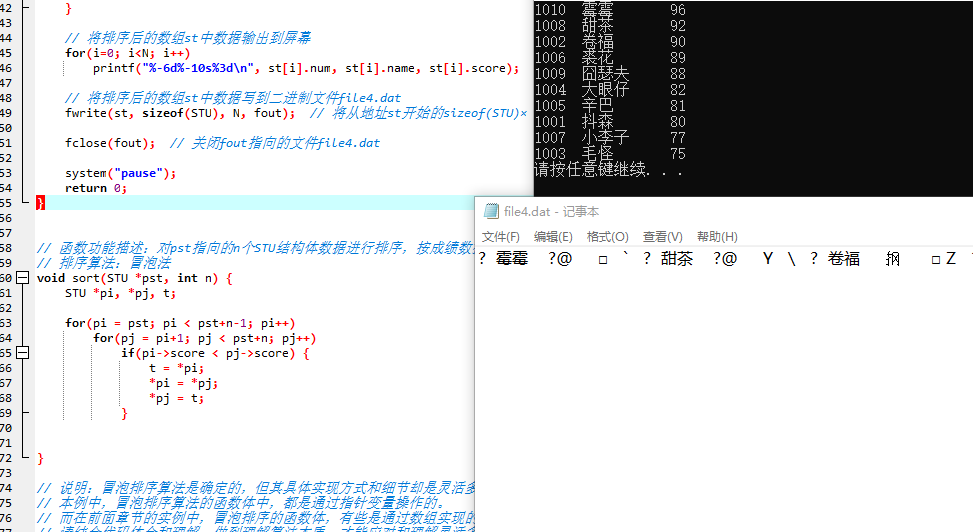Viewport: 973px width, 532px height.
Task: Click the STU *pi, *pj, t; declaration
Action: (120, 293)
